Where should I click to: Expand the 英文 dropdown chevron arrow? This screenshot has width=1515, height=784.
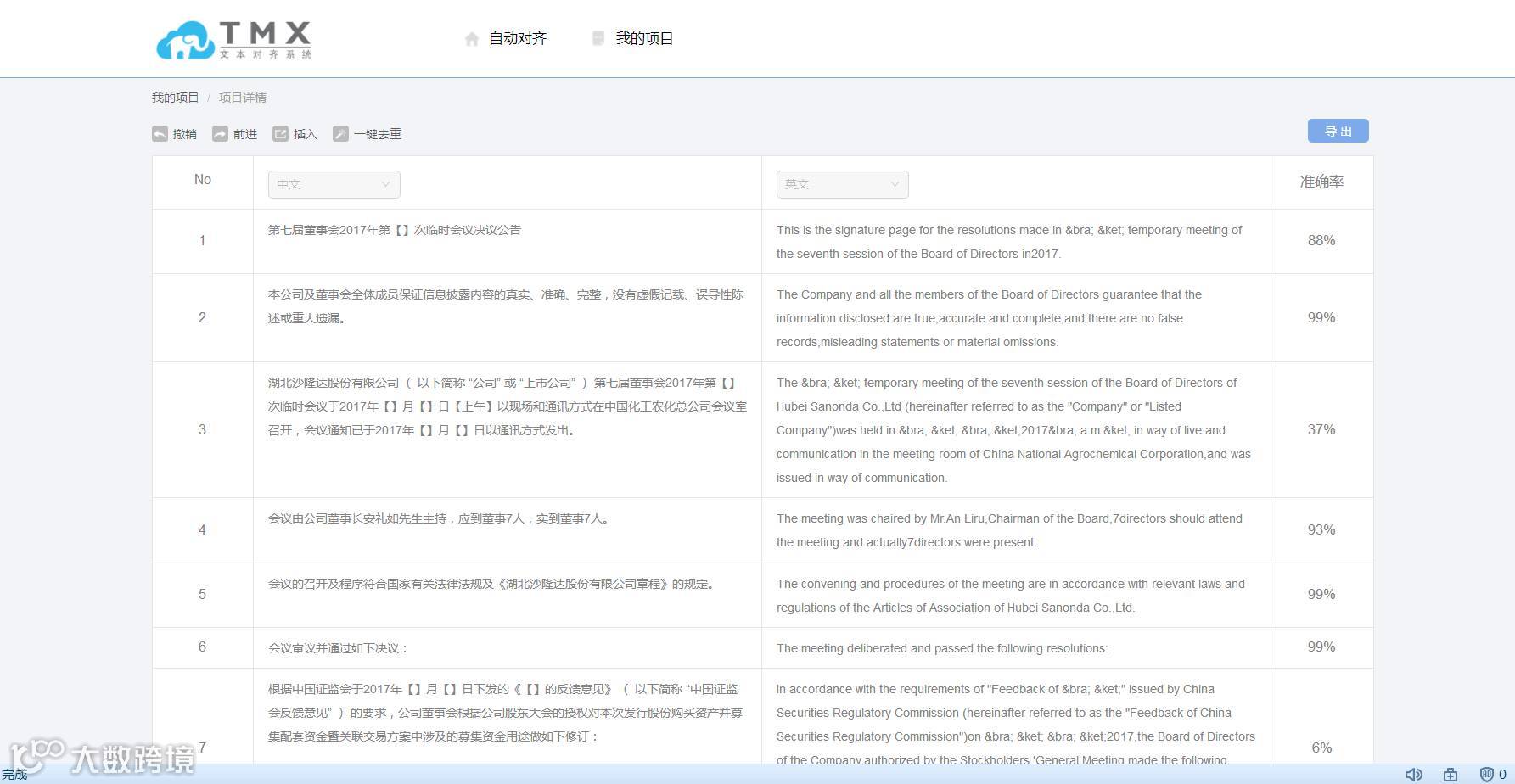pos(894,184)
